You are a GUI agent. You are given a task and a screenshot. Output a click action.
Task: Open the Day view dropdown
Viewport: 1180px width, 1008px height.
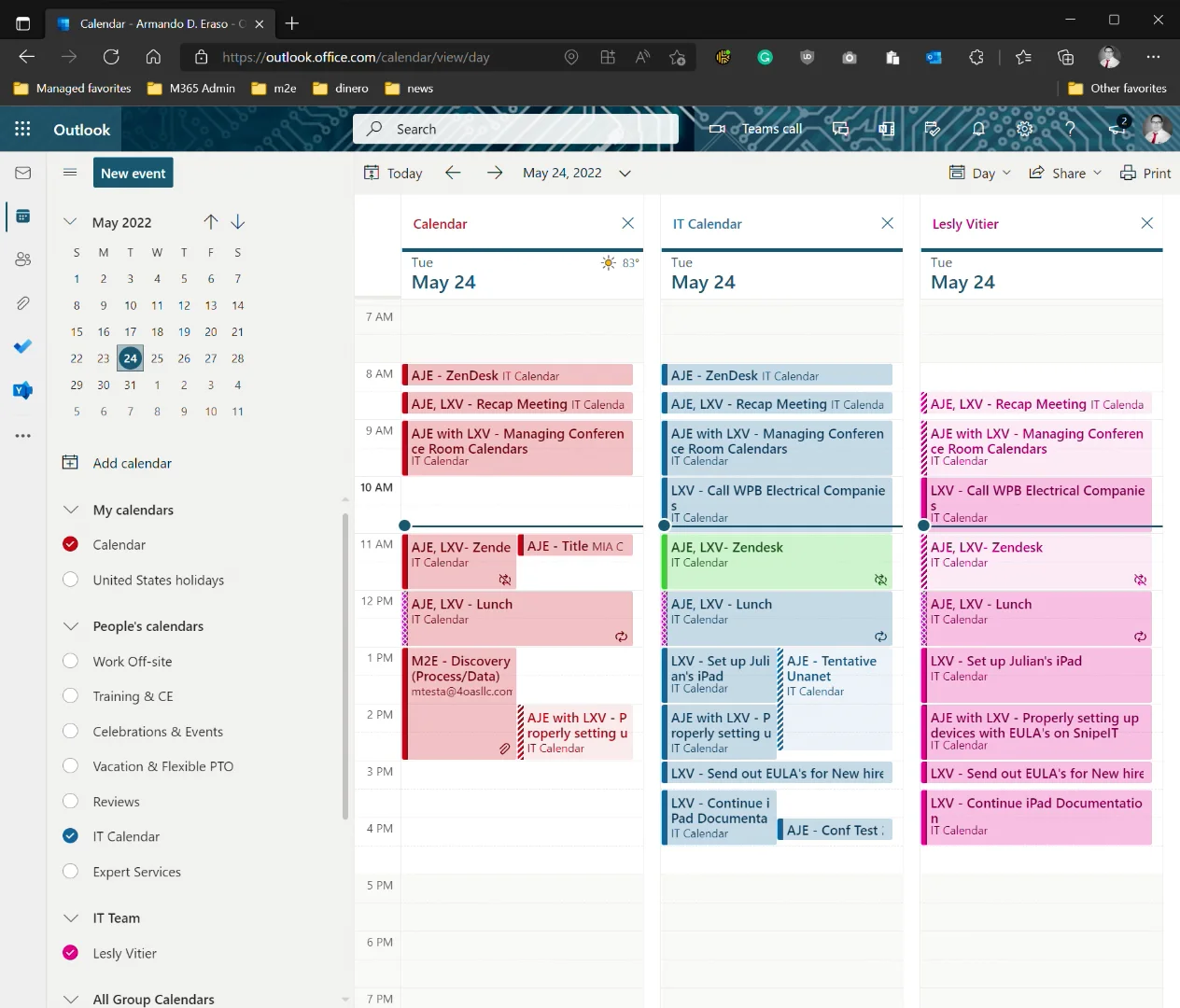979,173
